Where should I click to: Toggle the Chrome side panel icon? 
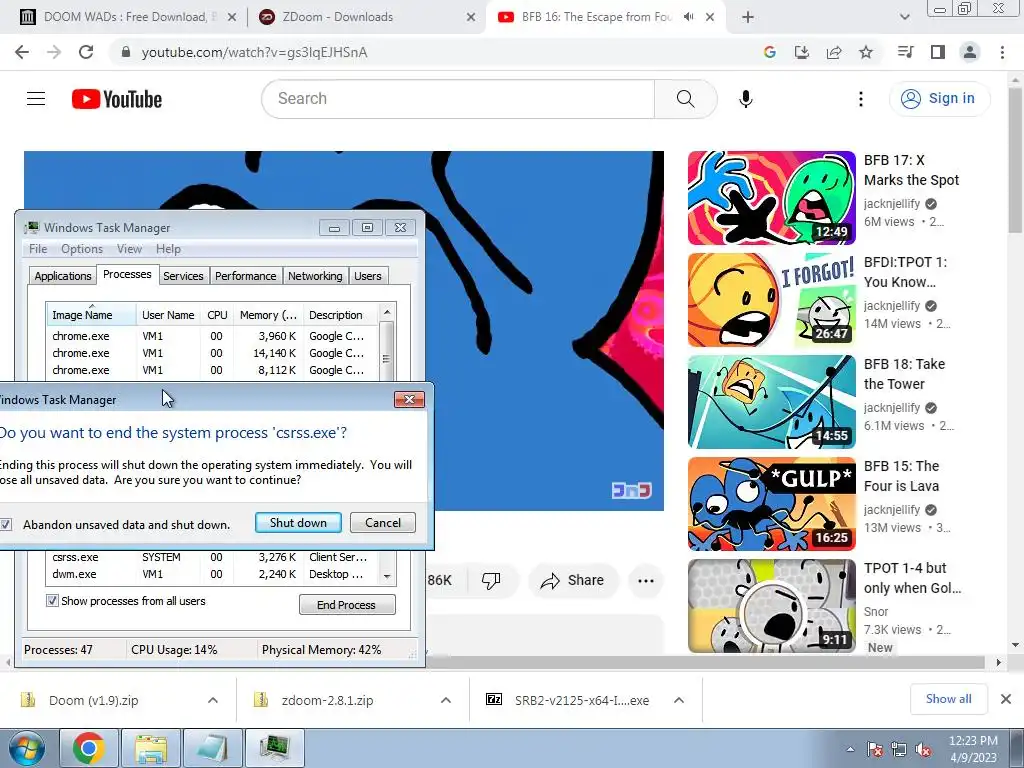click(x=937, y=52)
